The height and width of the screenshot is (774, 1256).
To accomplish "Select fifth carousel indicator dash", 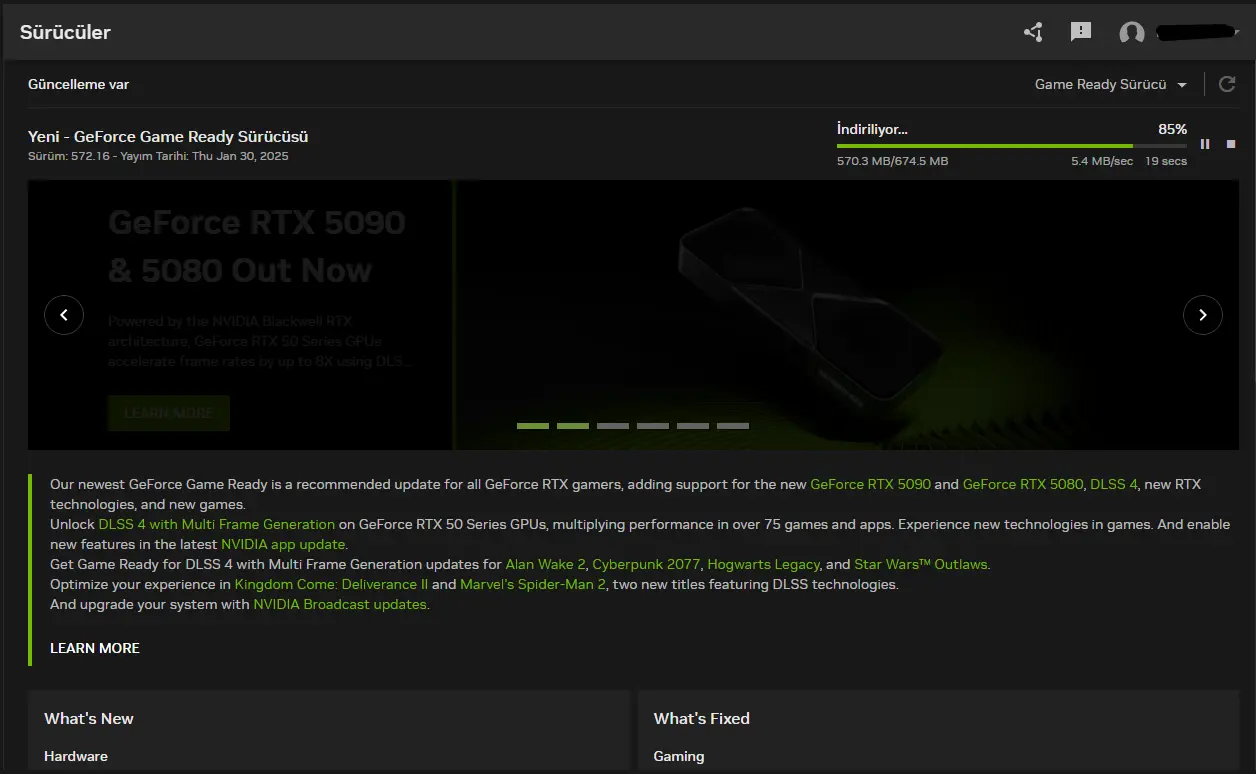I will (x=693, y=426).
